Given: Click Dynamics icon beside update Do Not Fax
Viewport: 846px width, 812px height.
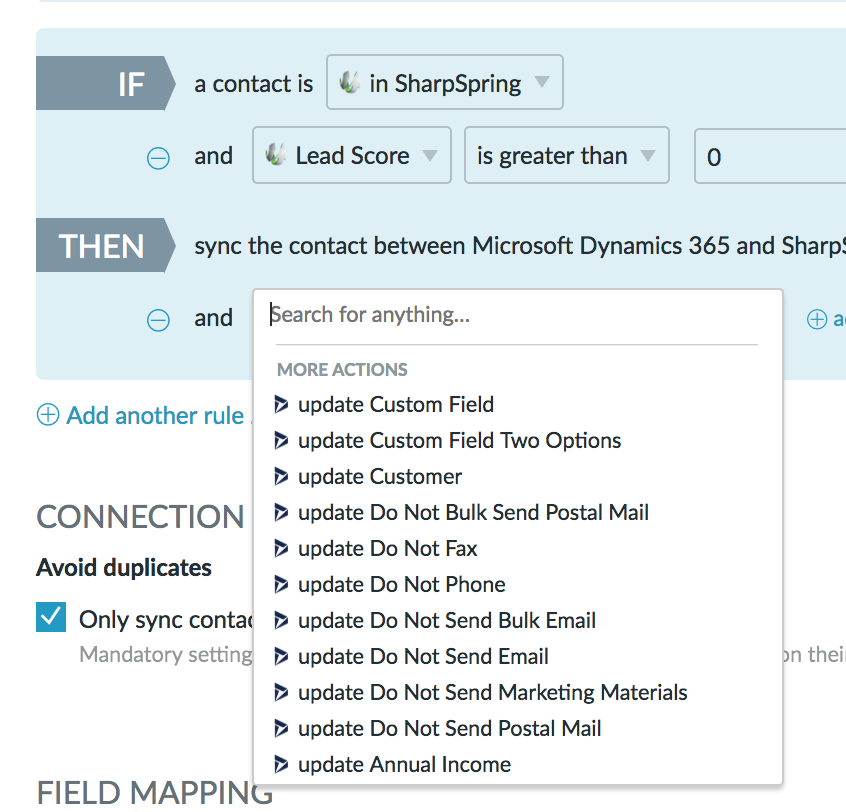Looking at the screenshot, I should point(281,548).
